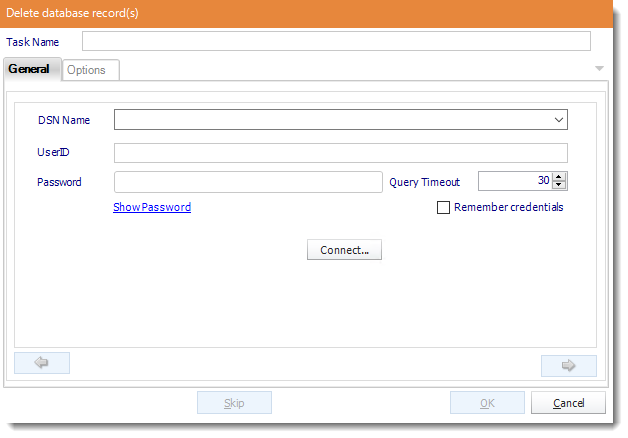The height and width of the screenshot is (438, 628).
Task: Click the Connect... button
Action: click(x=344, y=250)
